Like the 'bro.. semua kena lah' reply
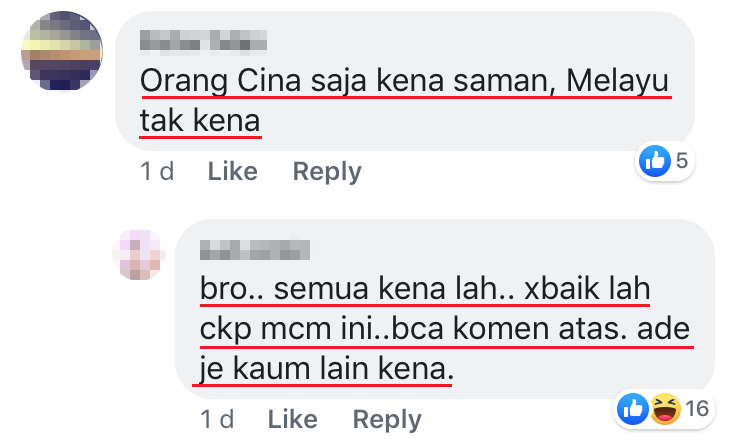 click(292, 419)
